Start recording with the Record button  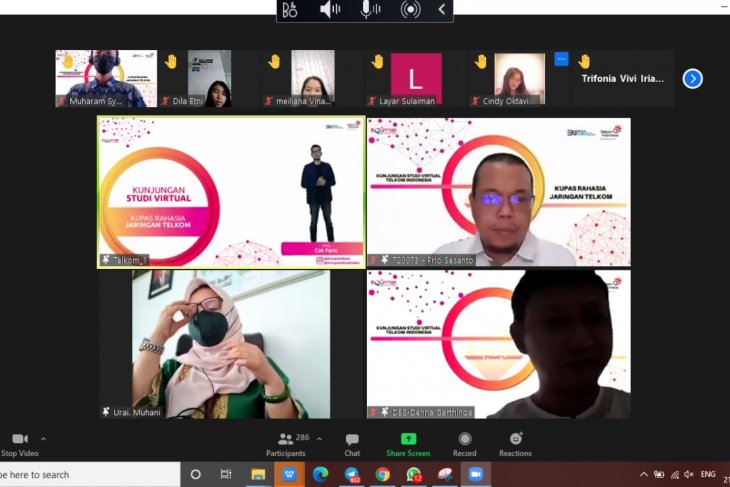(465, 445)
